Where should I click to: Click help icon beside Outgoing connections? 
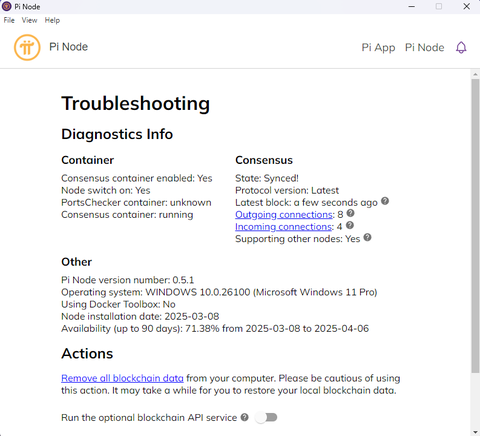click(x=350, y=213)
